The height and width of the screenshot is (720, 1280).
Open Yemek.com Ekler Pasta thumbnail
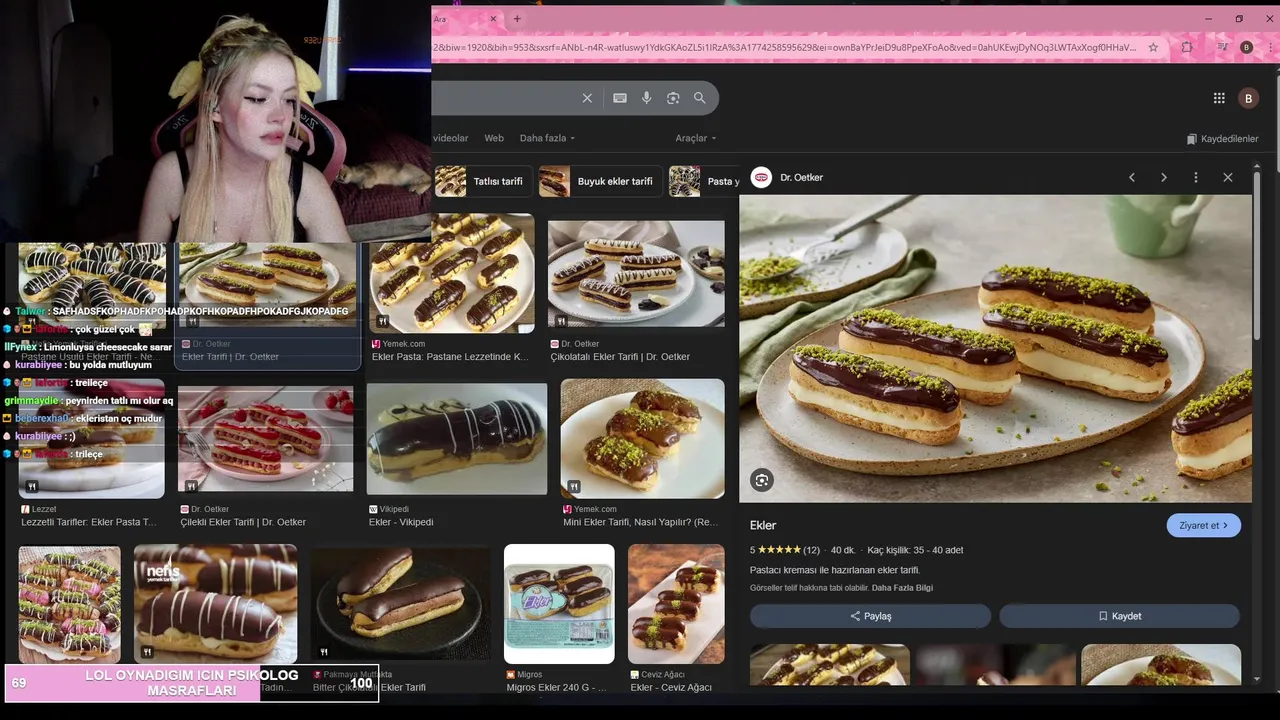tap(452, 273)
